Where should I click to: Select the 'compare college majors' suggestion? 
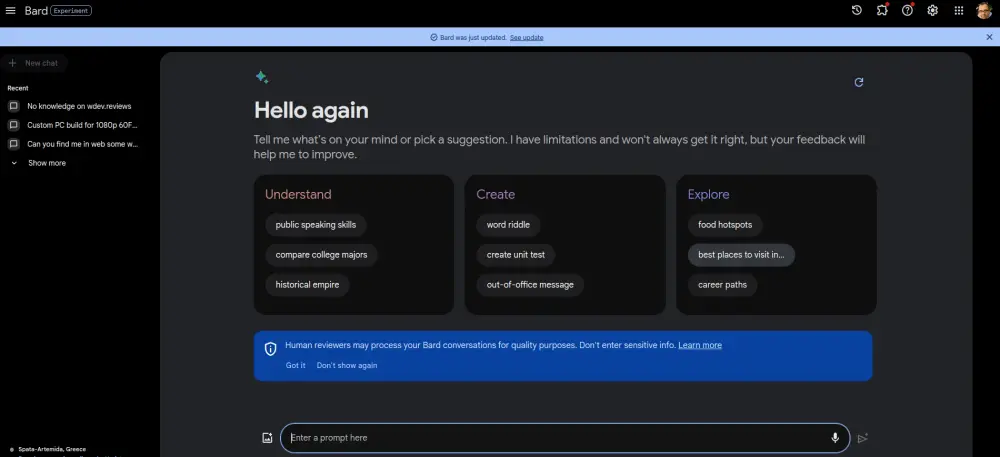pyautogui.click(x=321, y=255)
